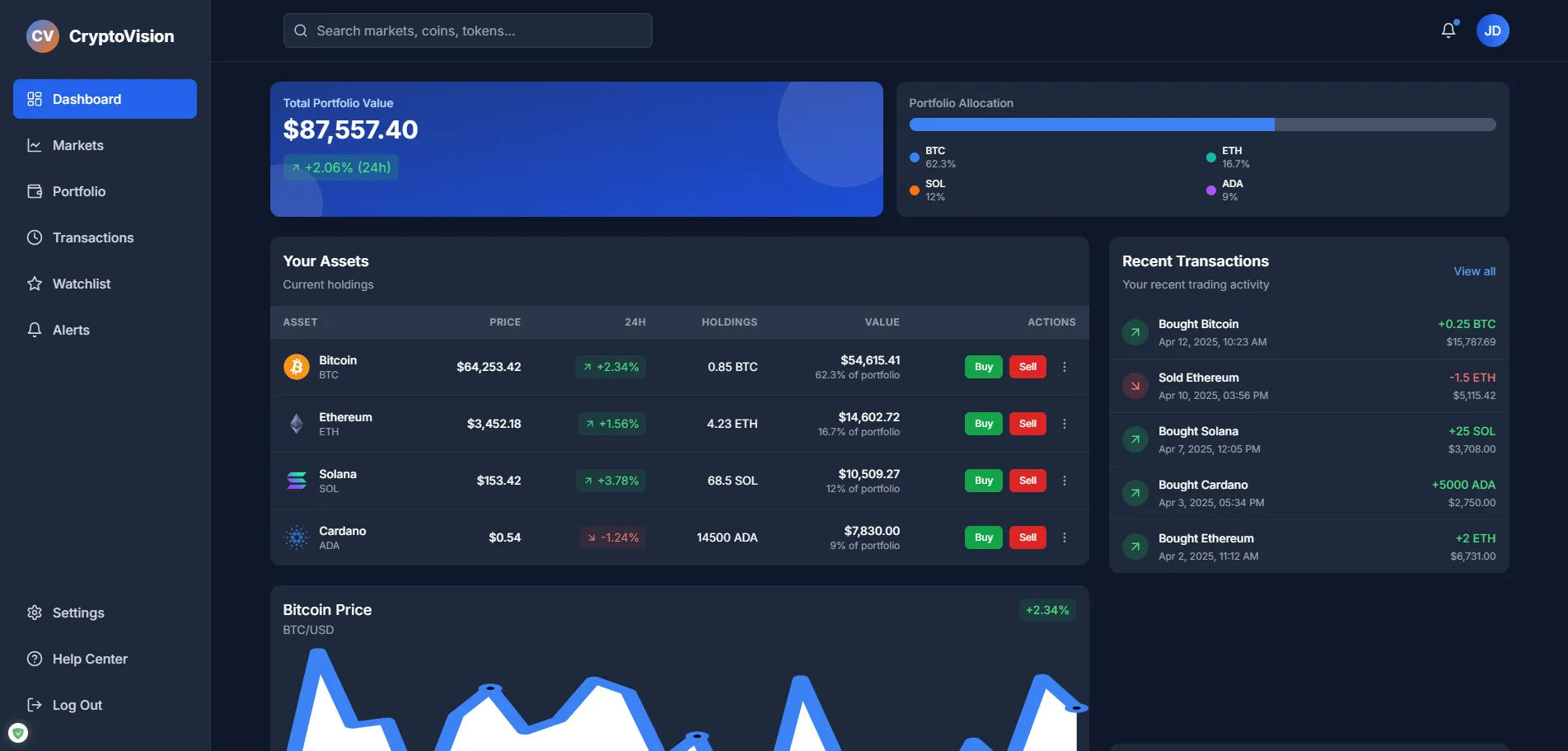The height and width of the screenshot is (751, 1568).
Task: Click the notification bell icon
Action: 1448,30
